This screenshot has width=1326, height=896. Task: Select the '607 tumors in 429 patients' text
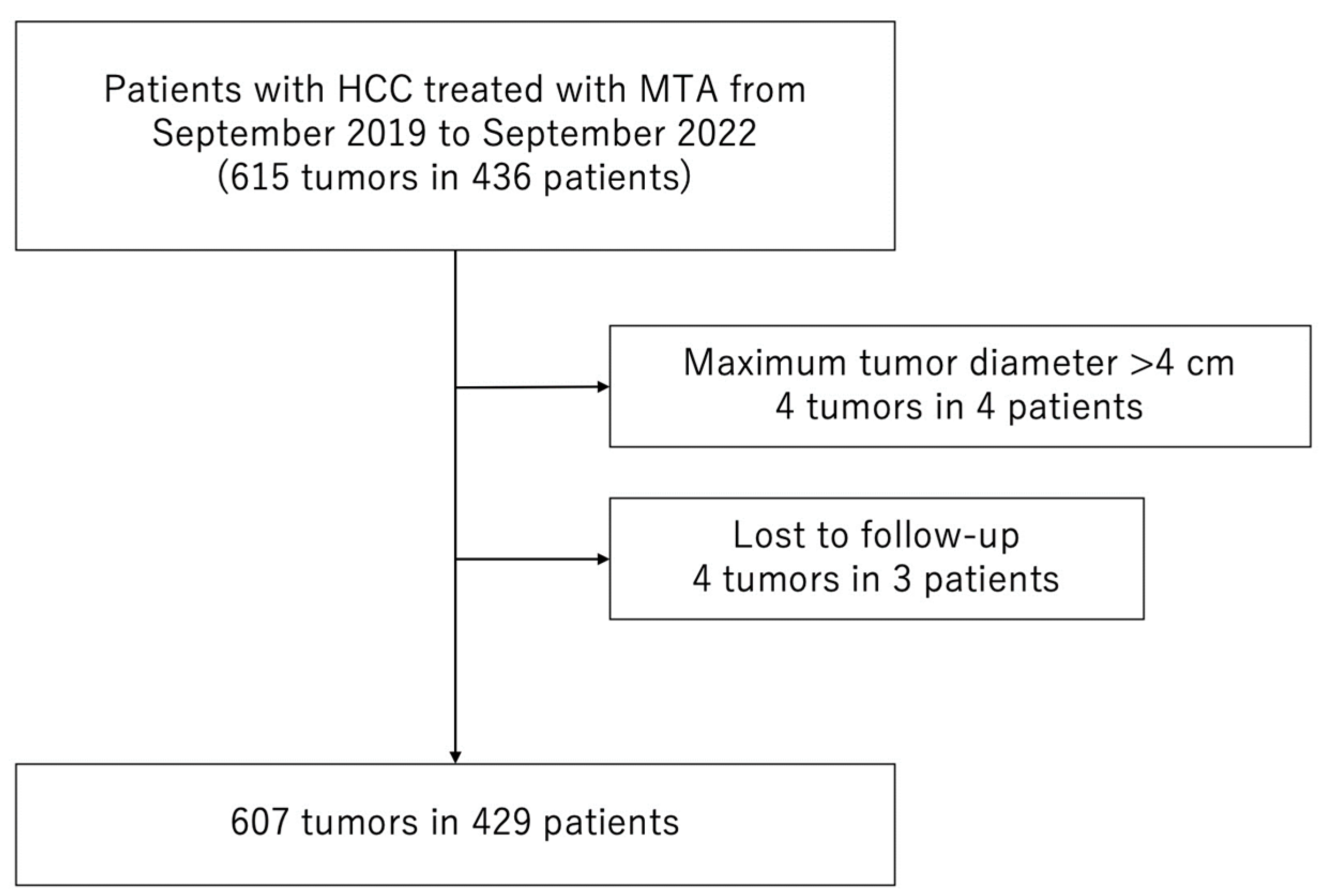coord(455,823)
